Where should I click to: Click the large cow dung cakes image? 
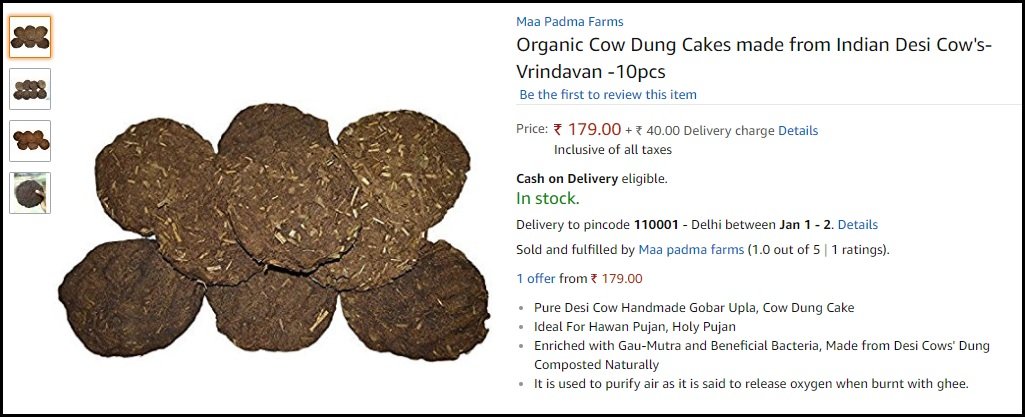click(274, 232)
